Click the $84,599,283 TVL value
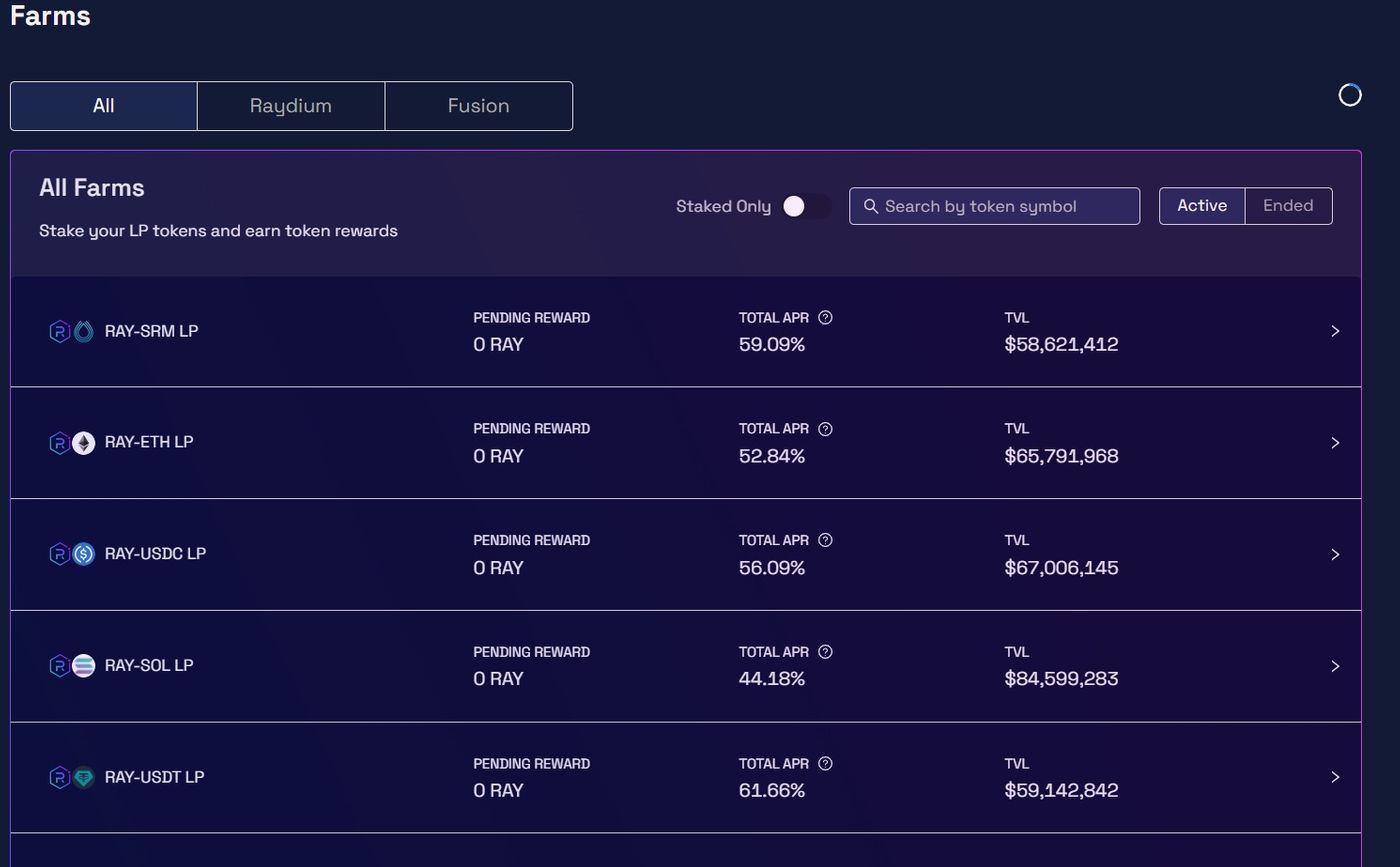Image resolution: width=1400 pixels, height=867 pixels. click(x=1061, y=679)
